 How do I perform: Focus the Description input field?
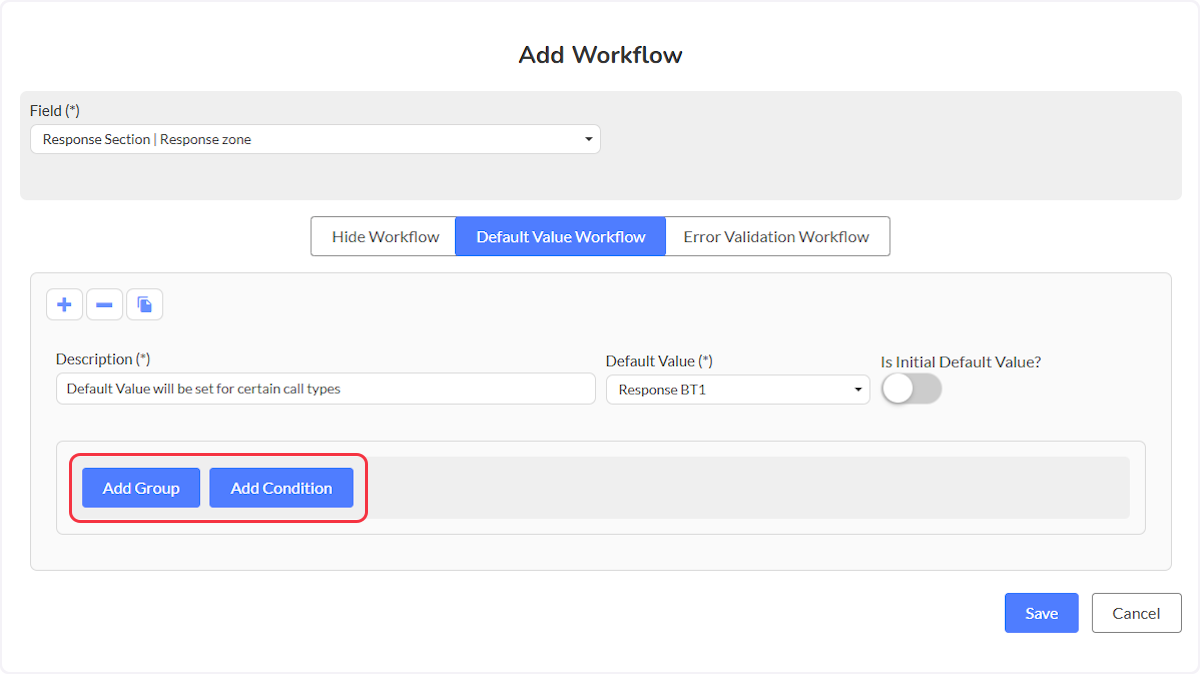(326, 389)
